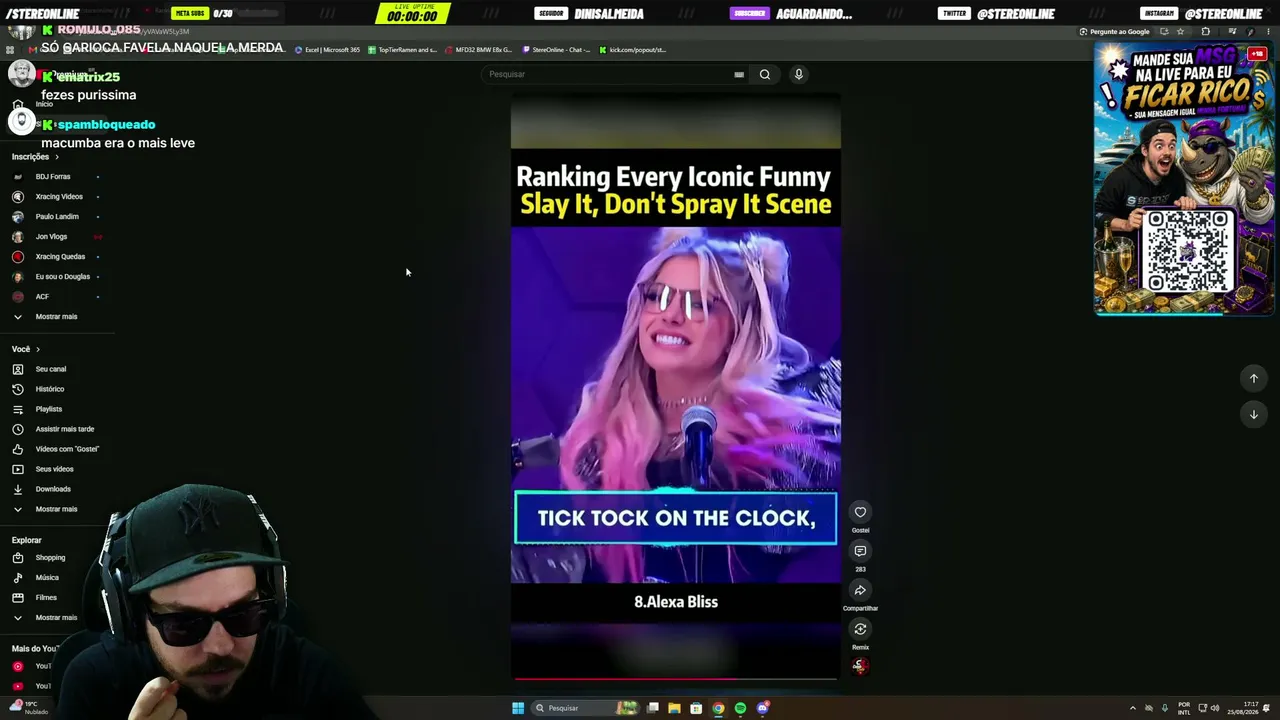Viewport: 1280px width, 720px height.
Task: Open TopTierRamen bookmark
Action: click(402, 50)
